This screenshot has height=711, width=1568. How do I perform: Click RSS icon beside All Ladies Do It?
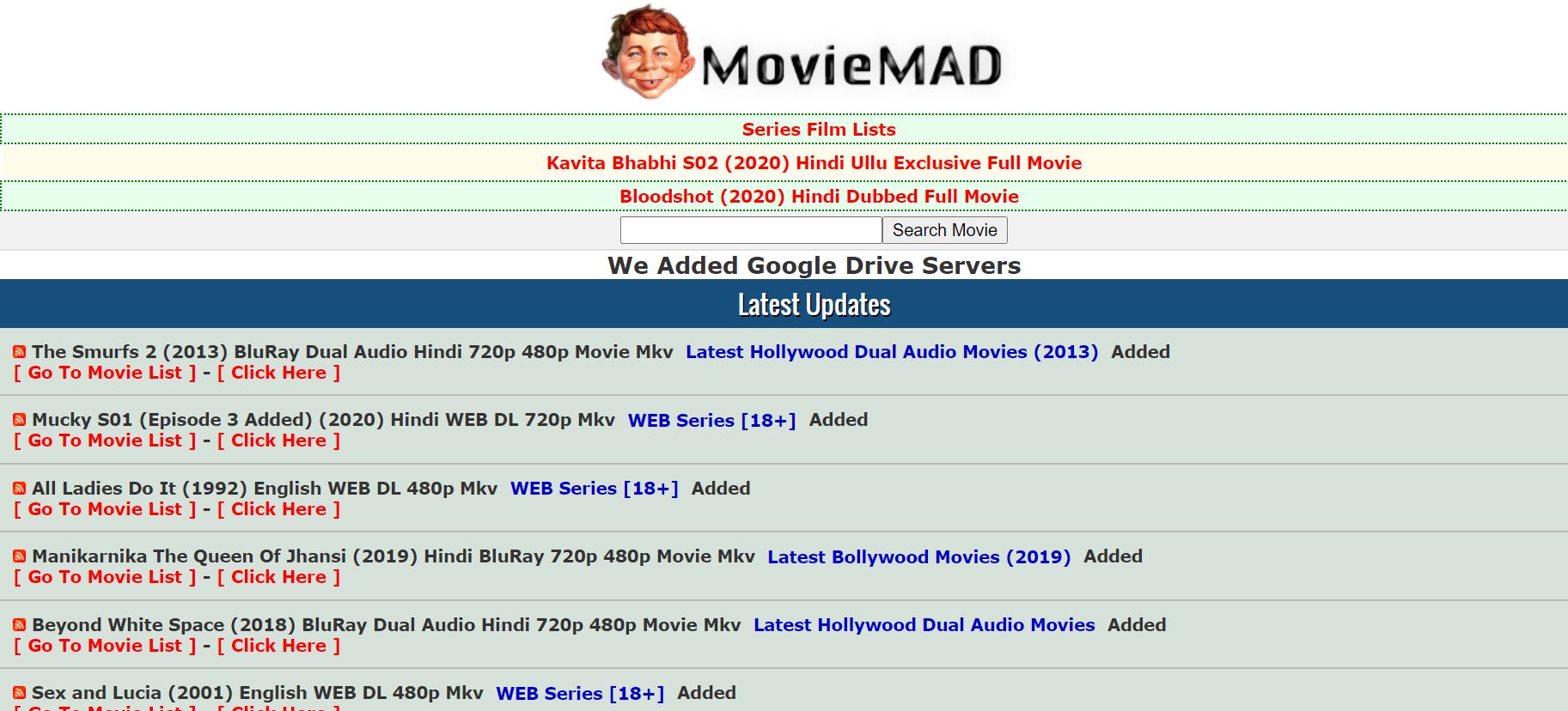click(19, 489)
